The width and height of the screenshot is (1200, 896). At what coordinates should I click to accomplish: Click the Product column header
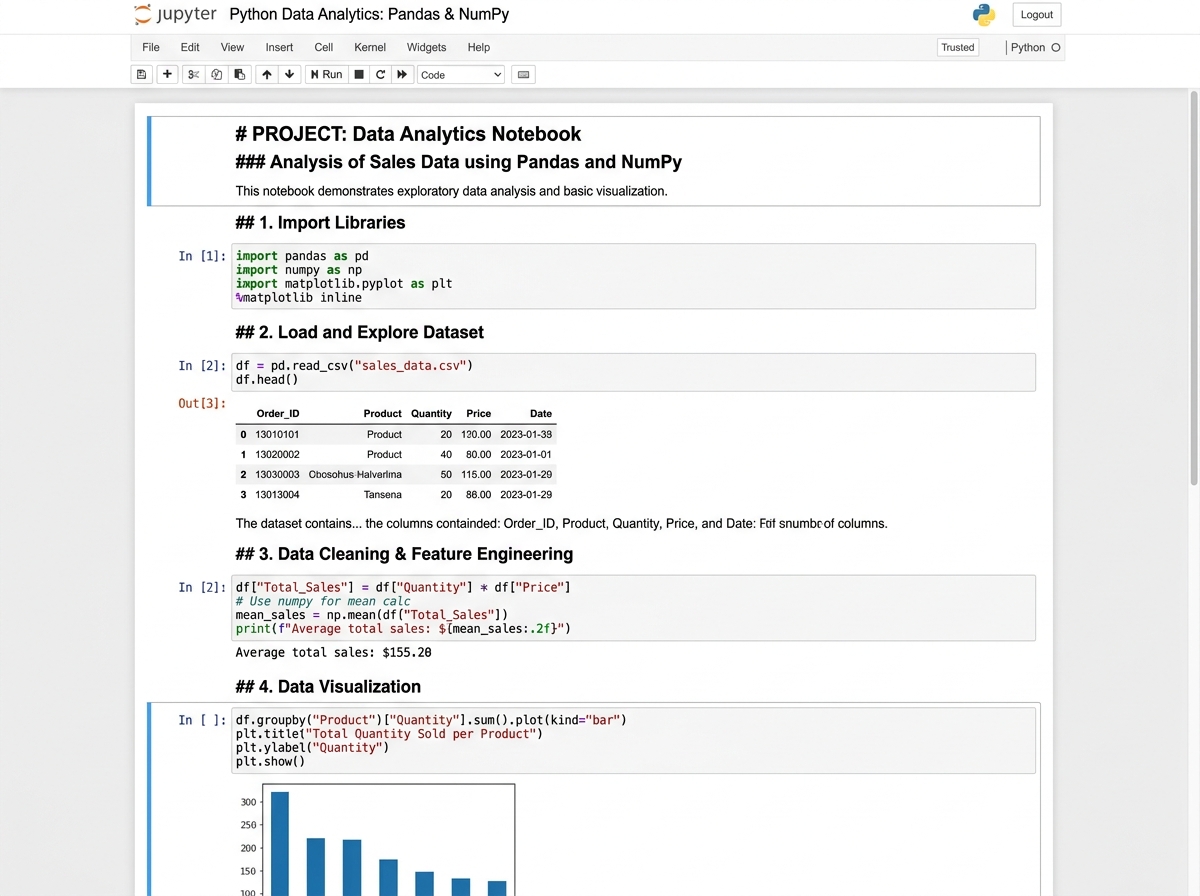coord(383,413)
